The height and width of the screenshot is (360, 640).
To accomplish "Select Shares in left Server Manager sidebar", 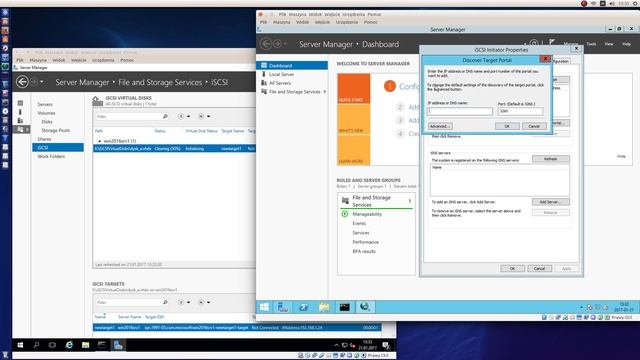I will tap(44, 139).
